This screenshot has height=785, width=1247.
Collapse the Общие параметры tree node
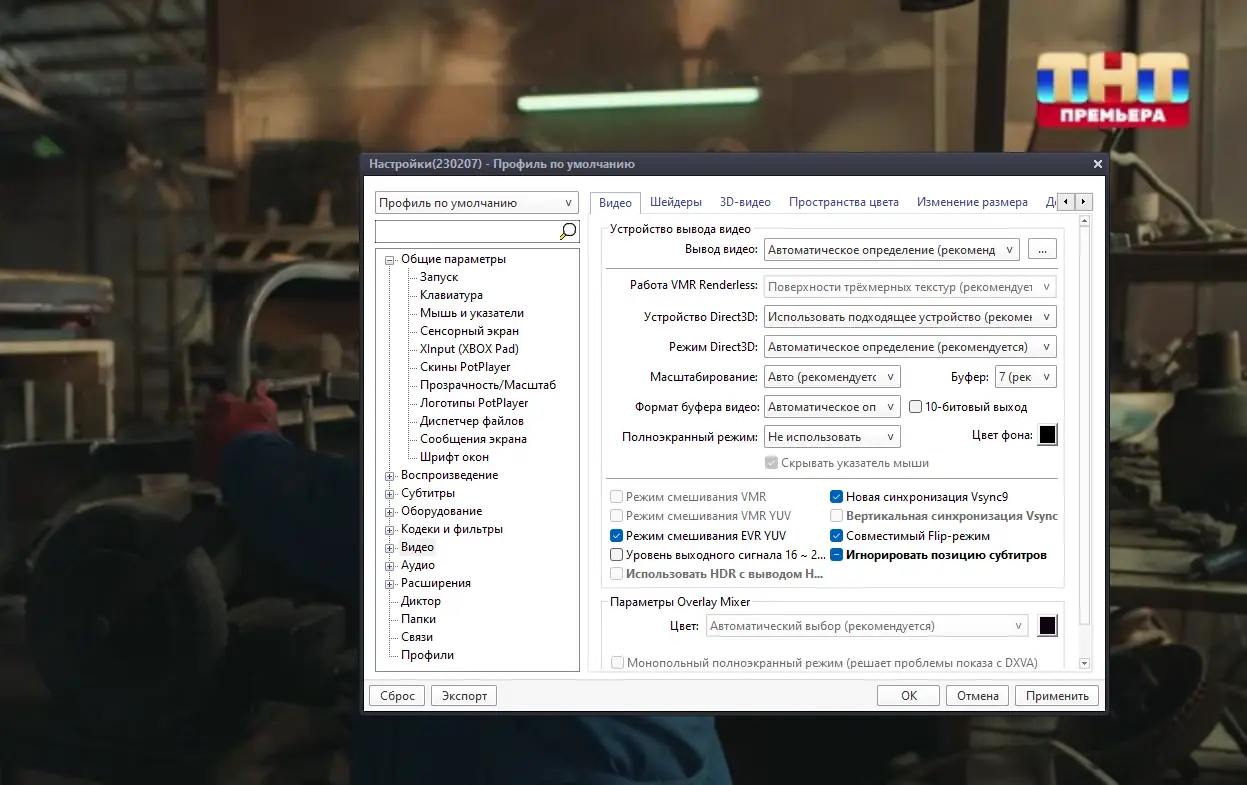coord(390,259)
